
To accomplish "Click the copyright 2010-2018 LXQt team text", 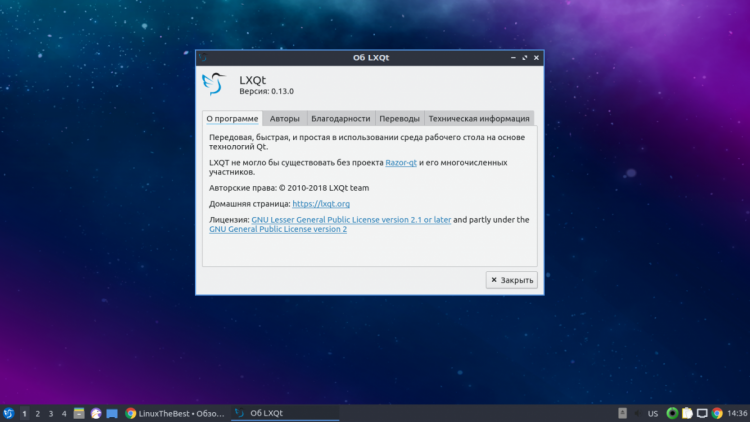I will click(x=289, y=188).
